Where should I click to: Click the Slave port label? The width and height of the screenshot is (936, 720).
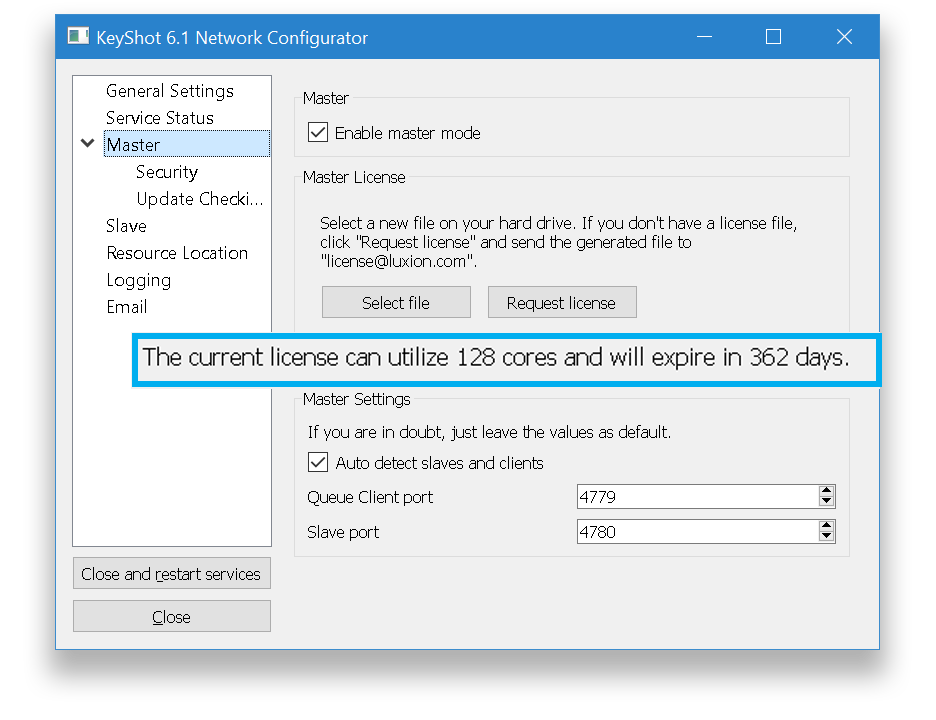(343, 532)
